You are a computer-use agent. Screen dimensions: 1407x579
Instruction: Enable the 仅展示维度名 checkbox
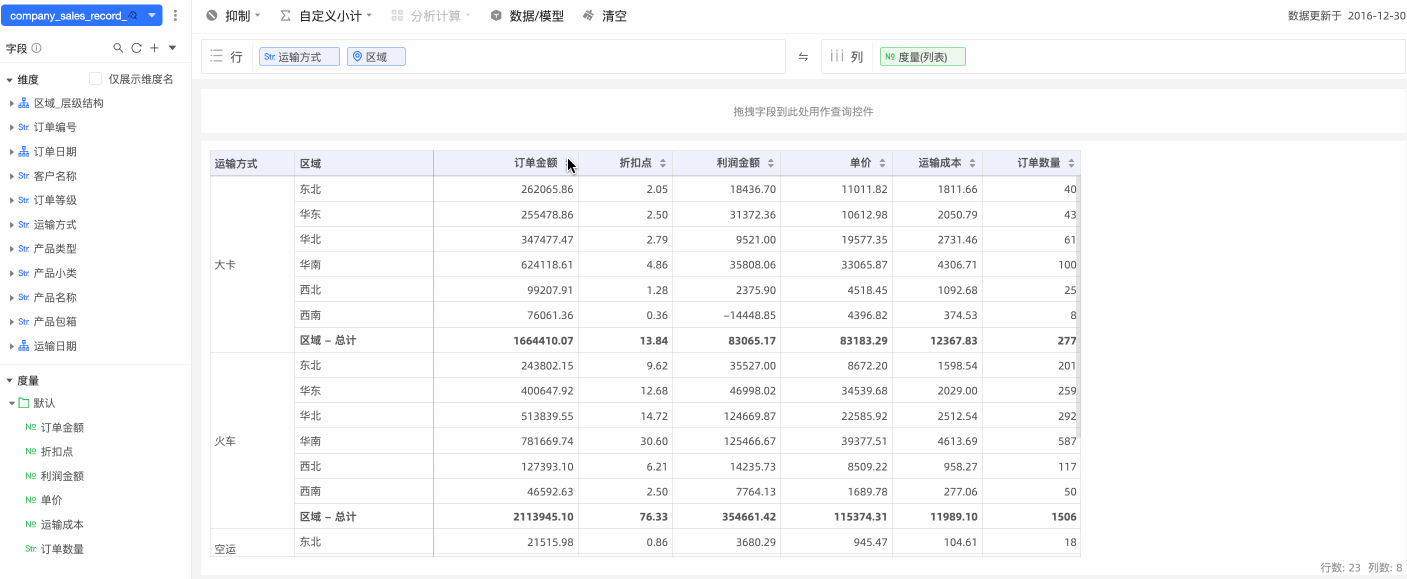(96, 79)
